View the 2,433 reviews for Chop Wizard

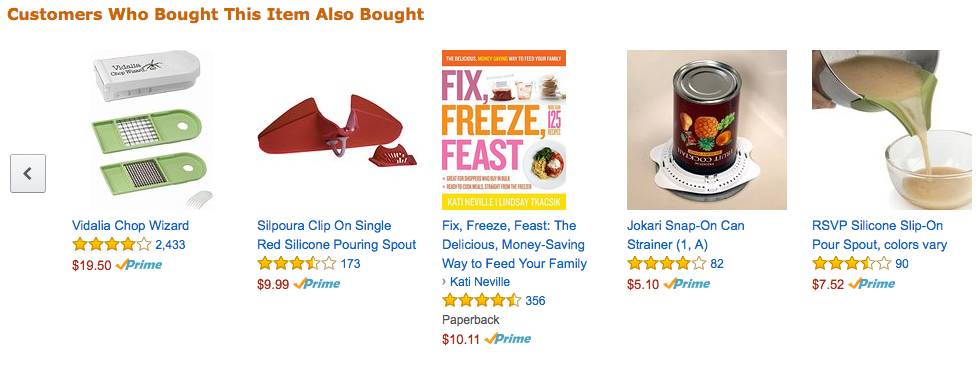(170, 245)
